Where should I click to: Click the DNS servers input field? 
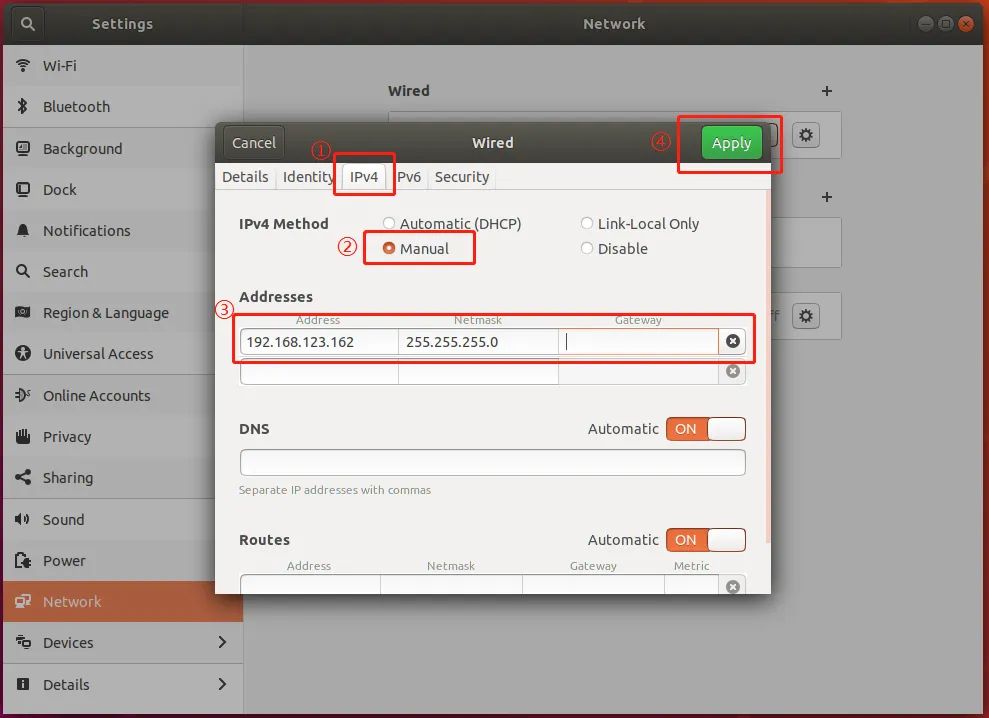coord(493,462)
